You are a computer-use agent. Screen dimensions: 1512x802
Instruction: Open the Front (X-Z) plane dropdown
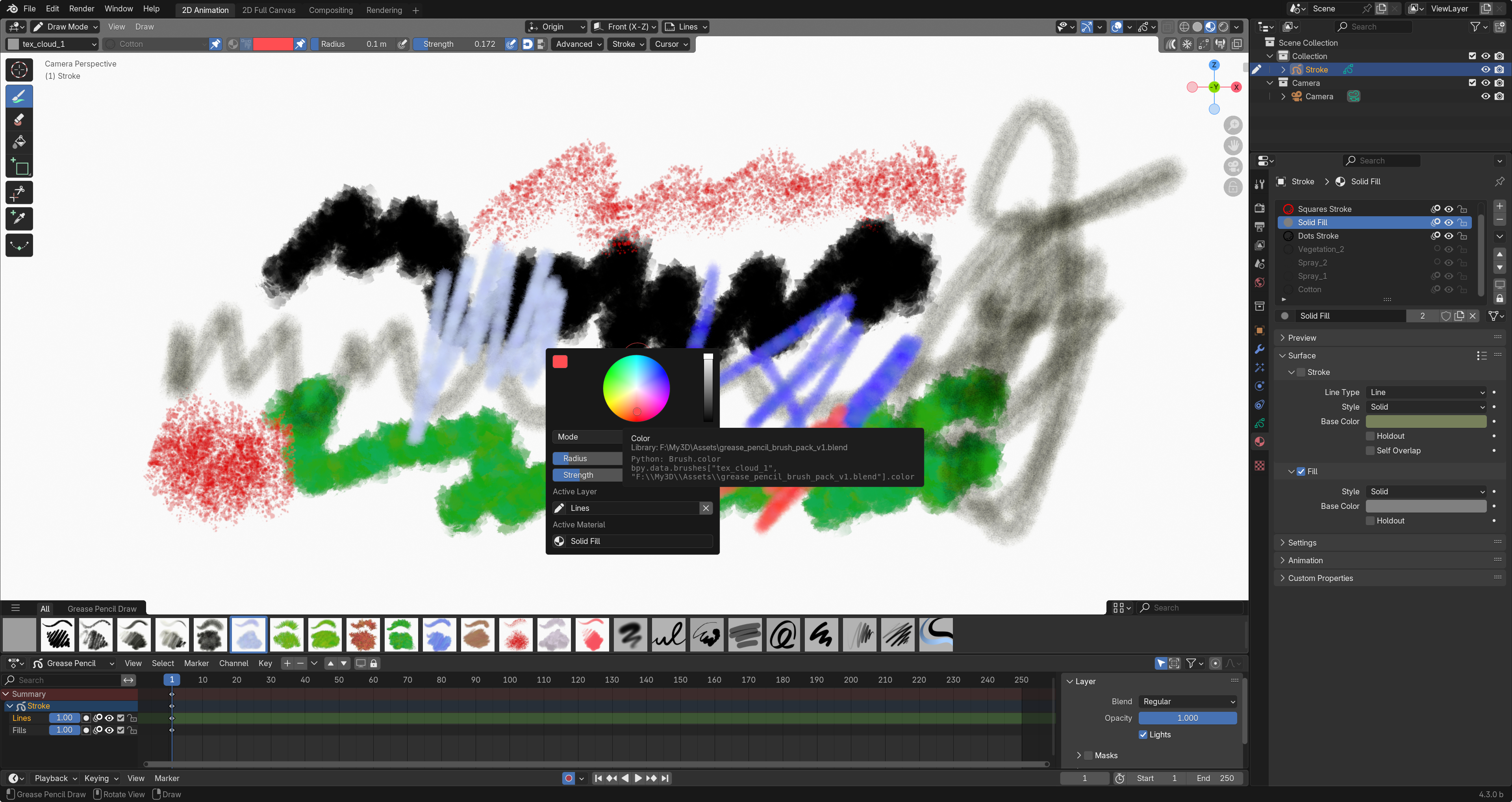click(624, 26)
